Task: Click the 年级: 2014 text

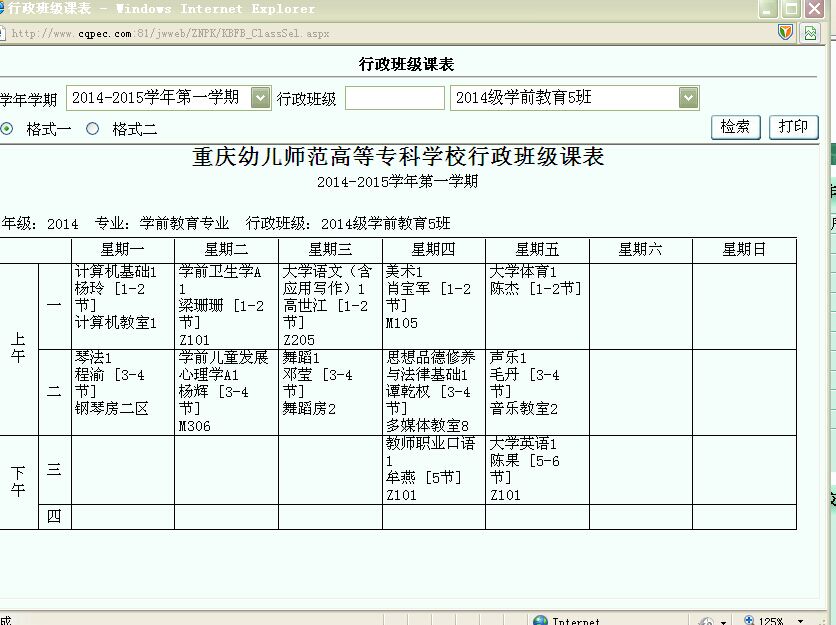Action: 40,223
